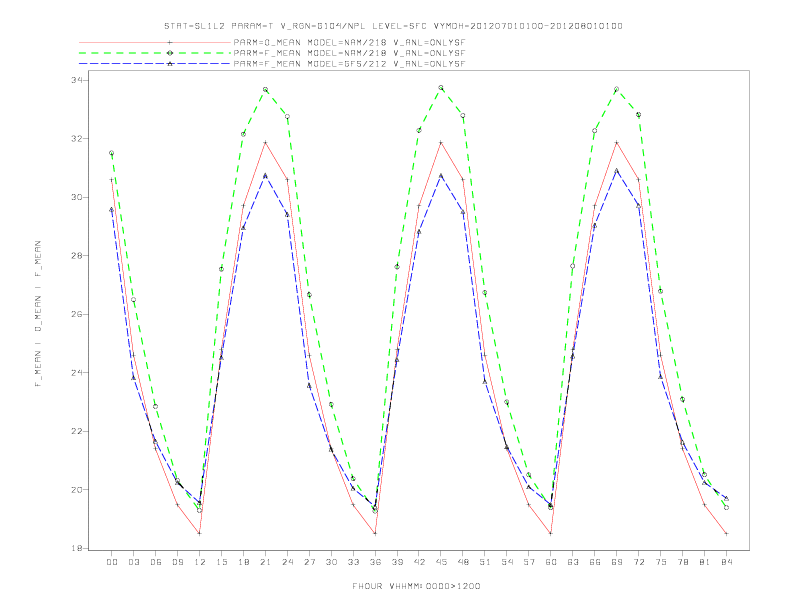Image resolution: width=792 pixels, height=612 pixels.
Task: Click x-axis tick label 30
Action: (x=331, y=562)
